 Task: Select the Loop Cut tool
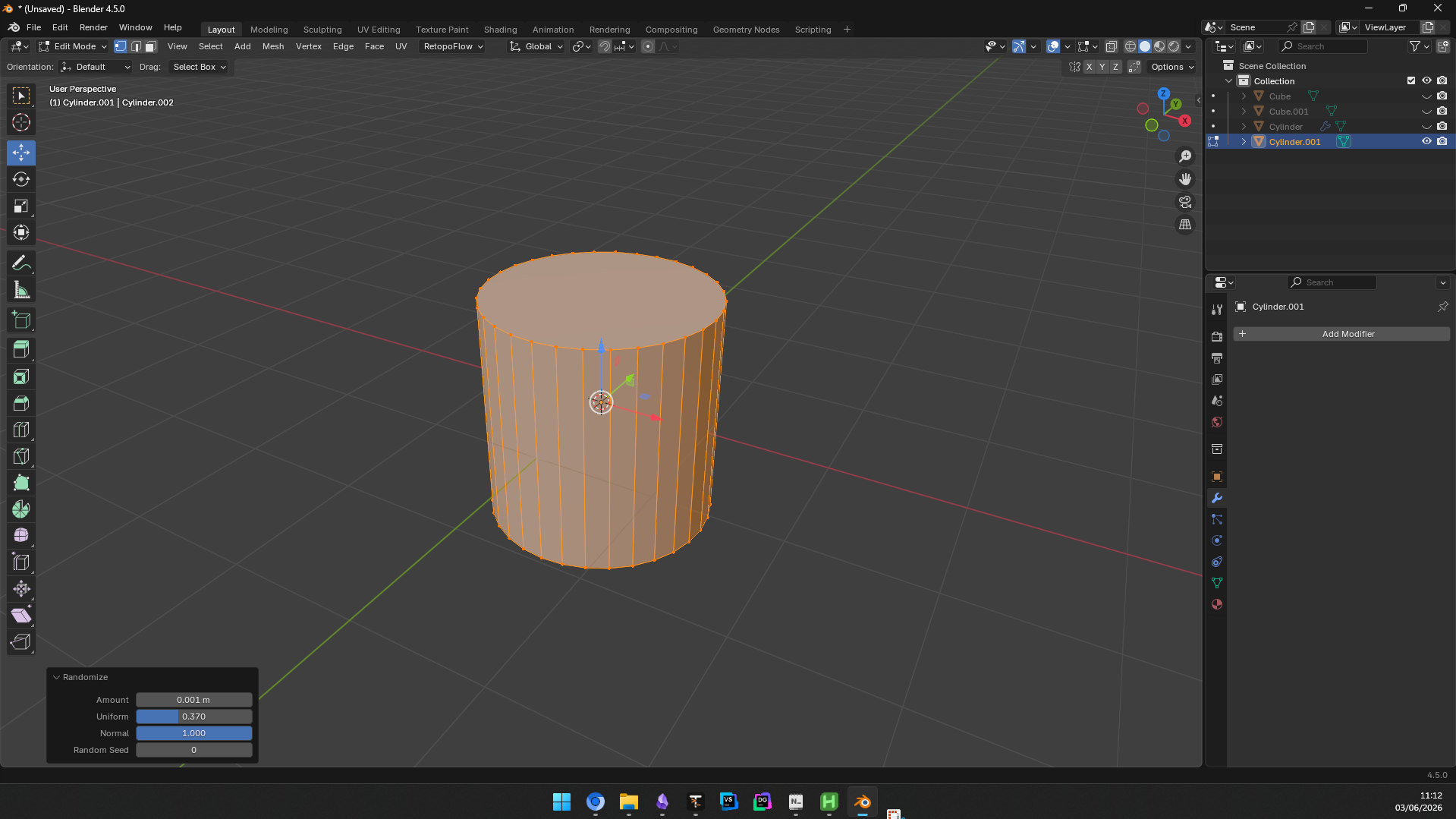pos(21,430)
